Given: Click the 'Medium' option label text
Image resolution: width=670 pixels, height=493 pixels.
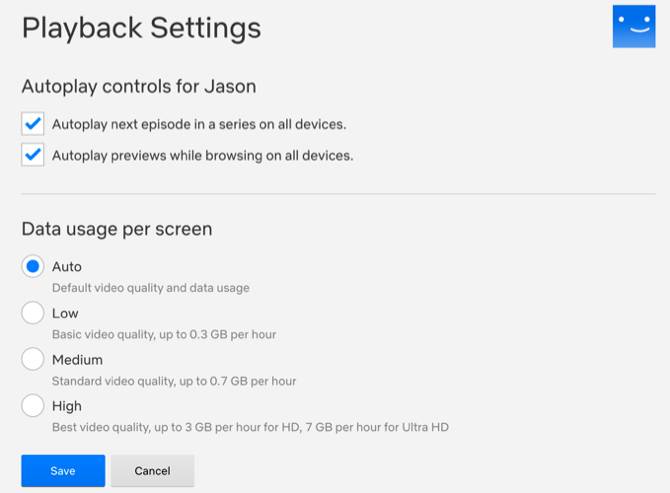Looking at the screenshot, I should pos(77,359).
